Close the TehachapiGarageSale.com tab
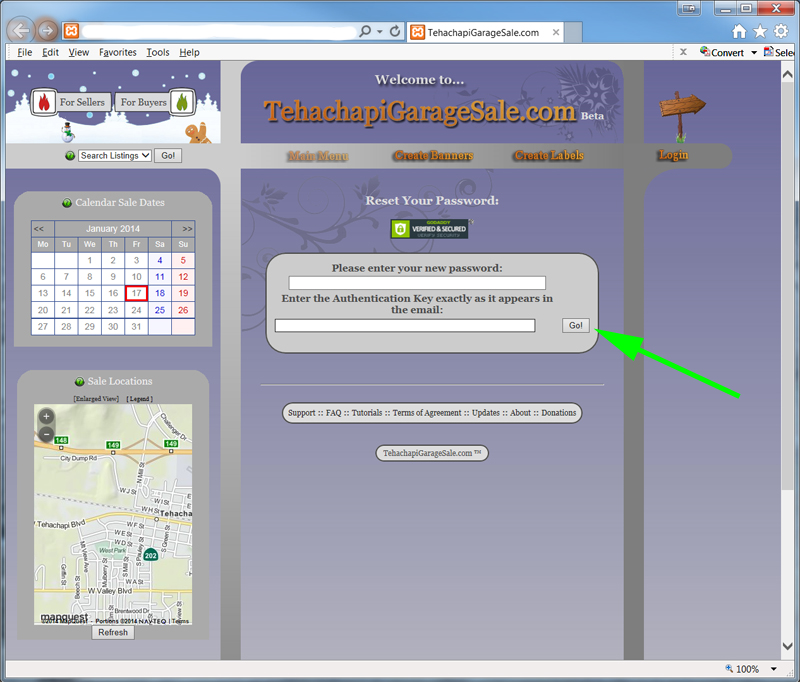The height and width of the screenshot is (682, 800). [556, 33]
